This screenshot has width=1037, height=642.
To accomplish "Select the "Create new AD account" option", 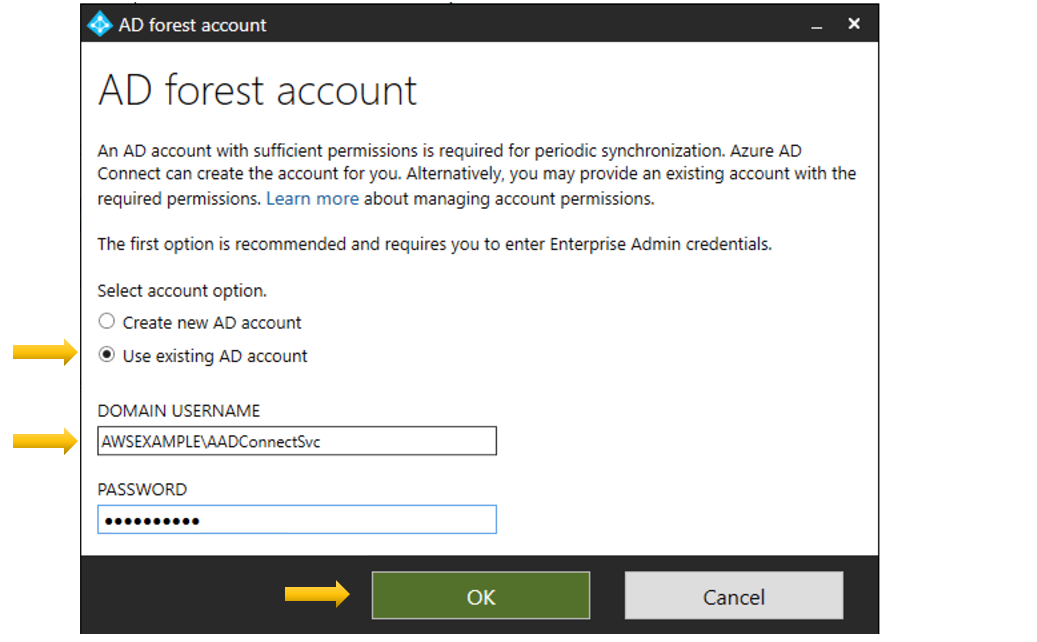I will coord(106,321).
